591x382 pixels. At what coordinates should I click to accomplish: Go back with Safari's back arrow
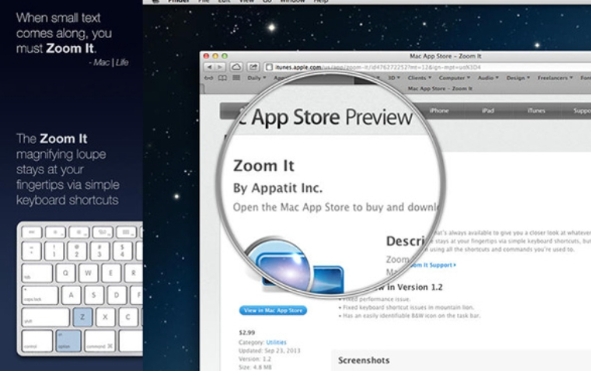[x=209, y=67]
